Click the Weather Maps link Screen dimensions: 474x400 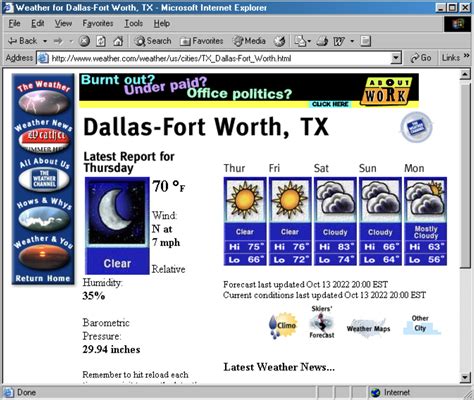368,329
